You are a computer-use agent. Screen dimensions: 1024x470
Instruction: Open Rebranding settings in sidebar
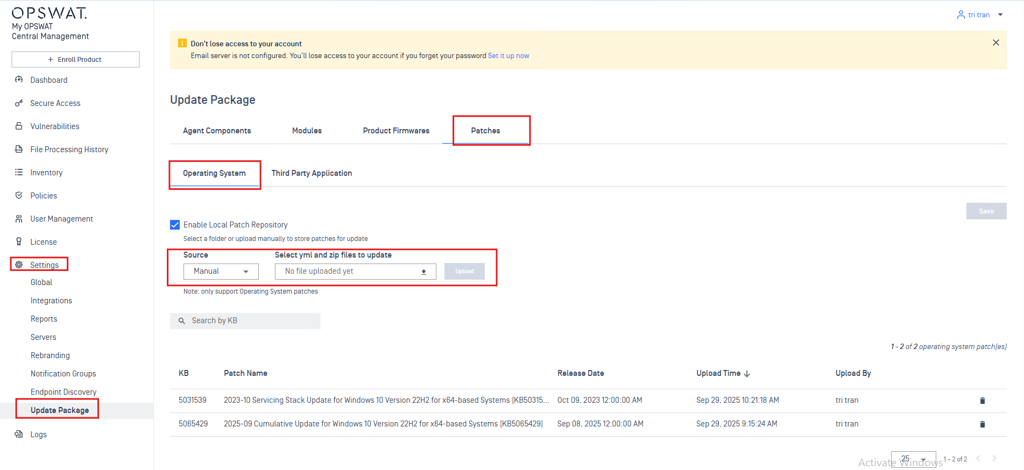(50, 356)
